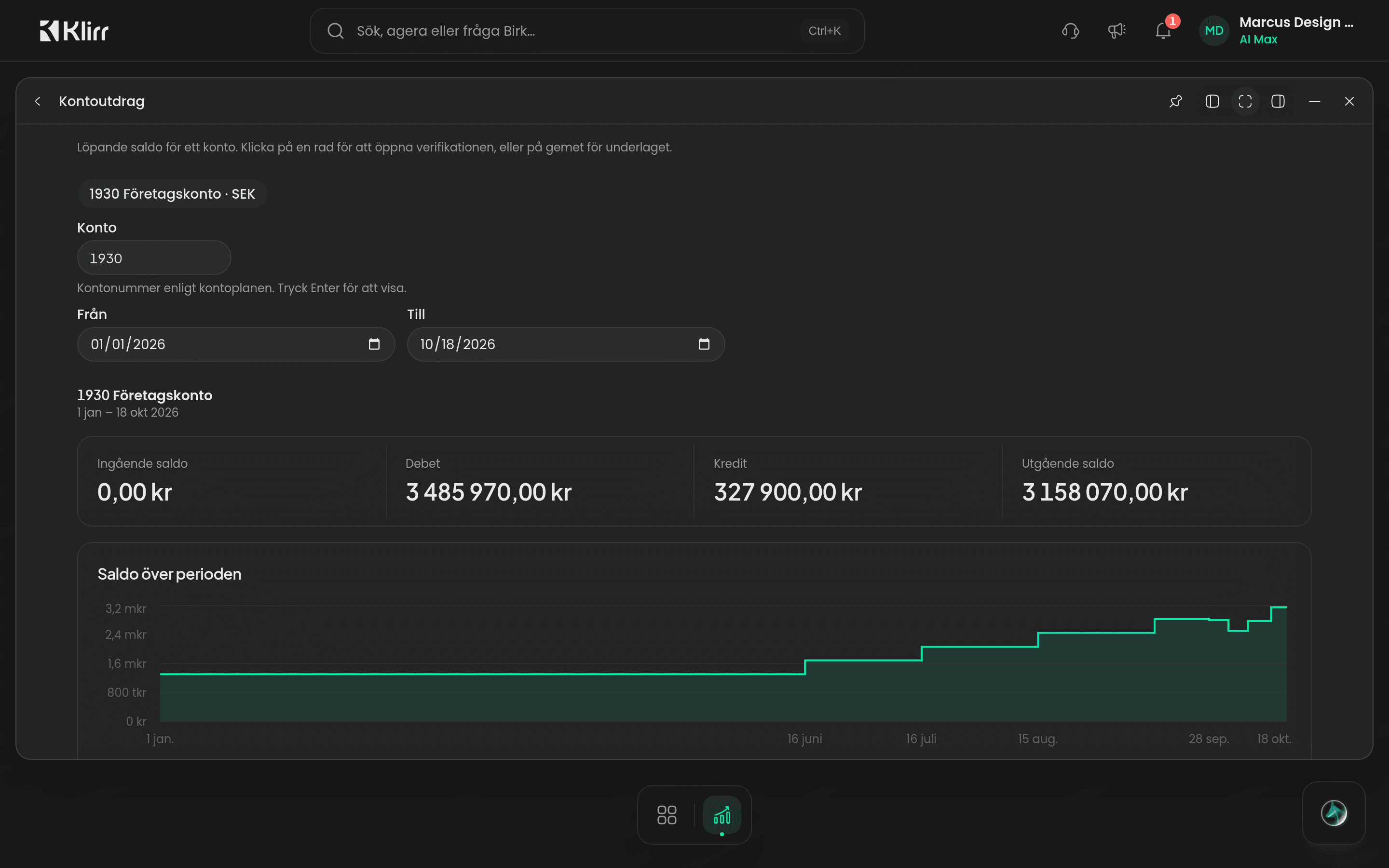Pin the Kontoutdrag panel

coord(1175,102)
